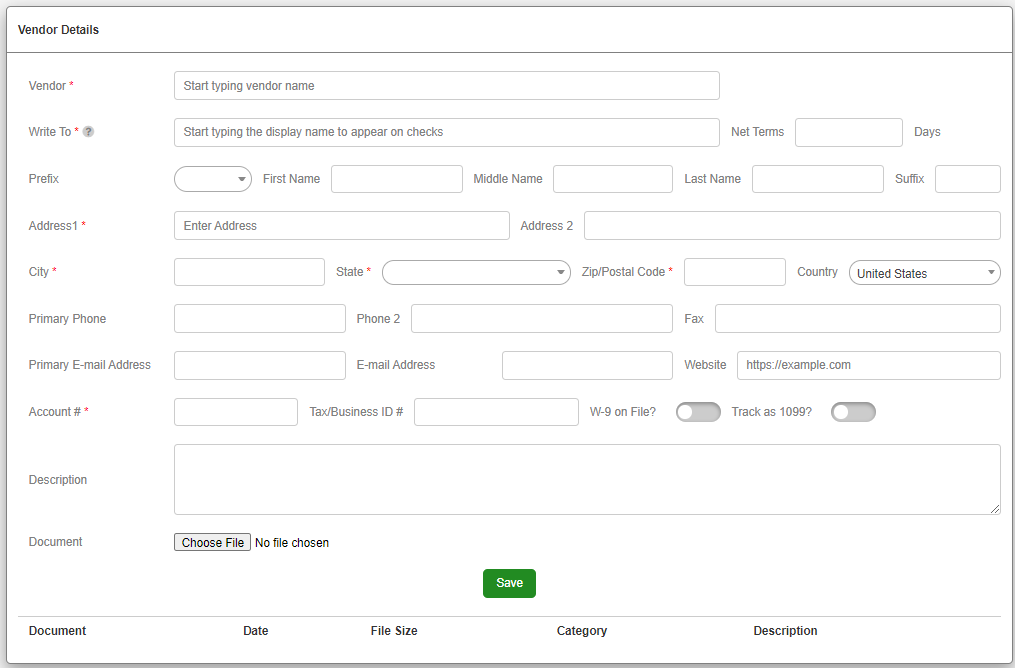Click the Description column header in table
The height and width of the screenshot is (668, 1015).
click(x=785, y=630)
